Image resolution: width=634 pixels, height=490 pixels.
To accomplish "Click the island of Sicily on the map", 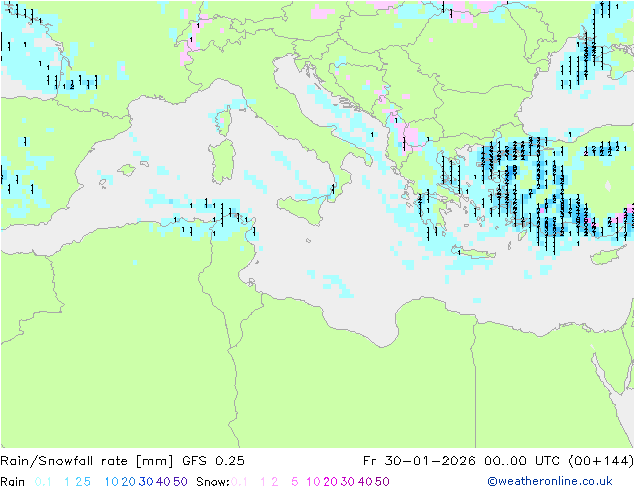I will (305, 207).
